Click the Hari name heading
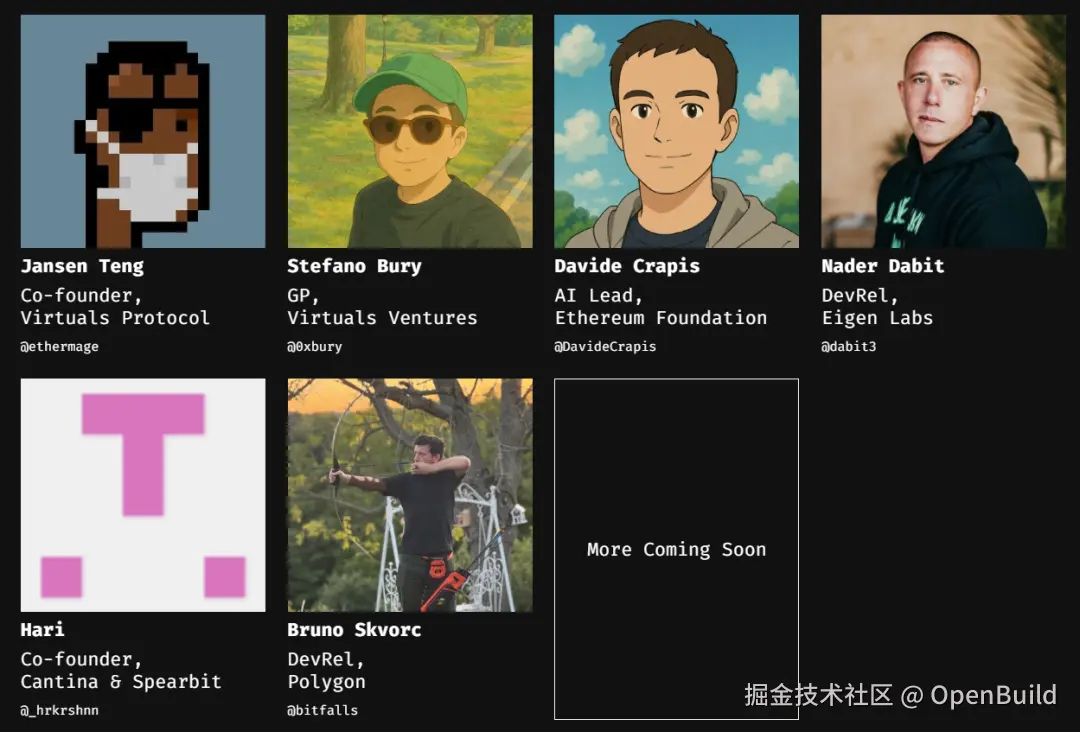The width and height of the screenshot is (1080, 732). click(x=43, y=629)
